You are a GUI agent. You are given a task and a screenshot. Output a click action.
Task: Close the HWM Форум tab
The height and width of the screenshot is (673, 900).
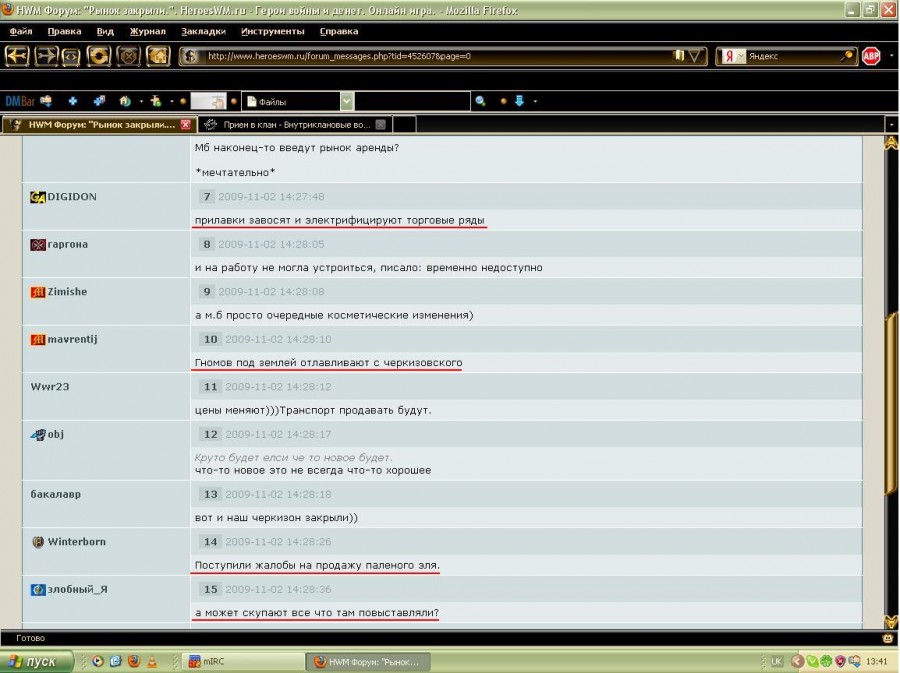(x=185, y=124)
